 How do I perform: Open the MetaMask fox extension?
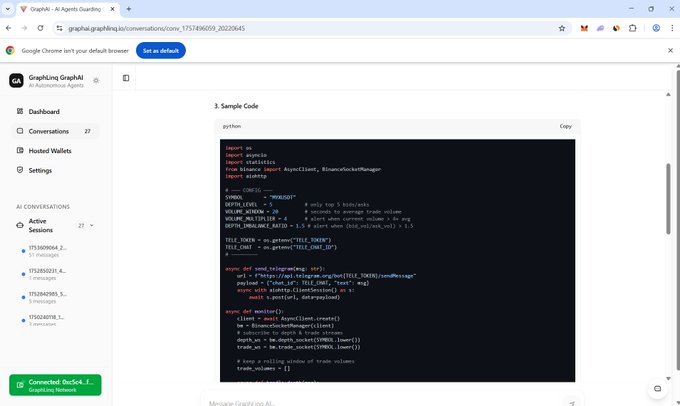(x=584, y=28)
